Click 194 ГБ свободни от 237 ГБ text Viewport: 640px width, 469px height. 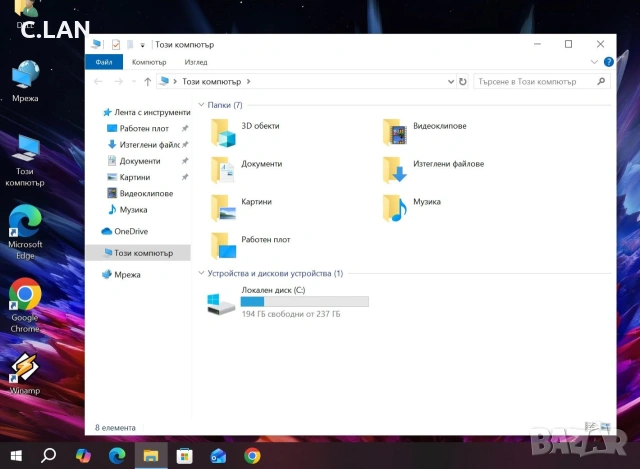click(291, 314)
